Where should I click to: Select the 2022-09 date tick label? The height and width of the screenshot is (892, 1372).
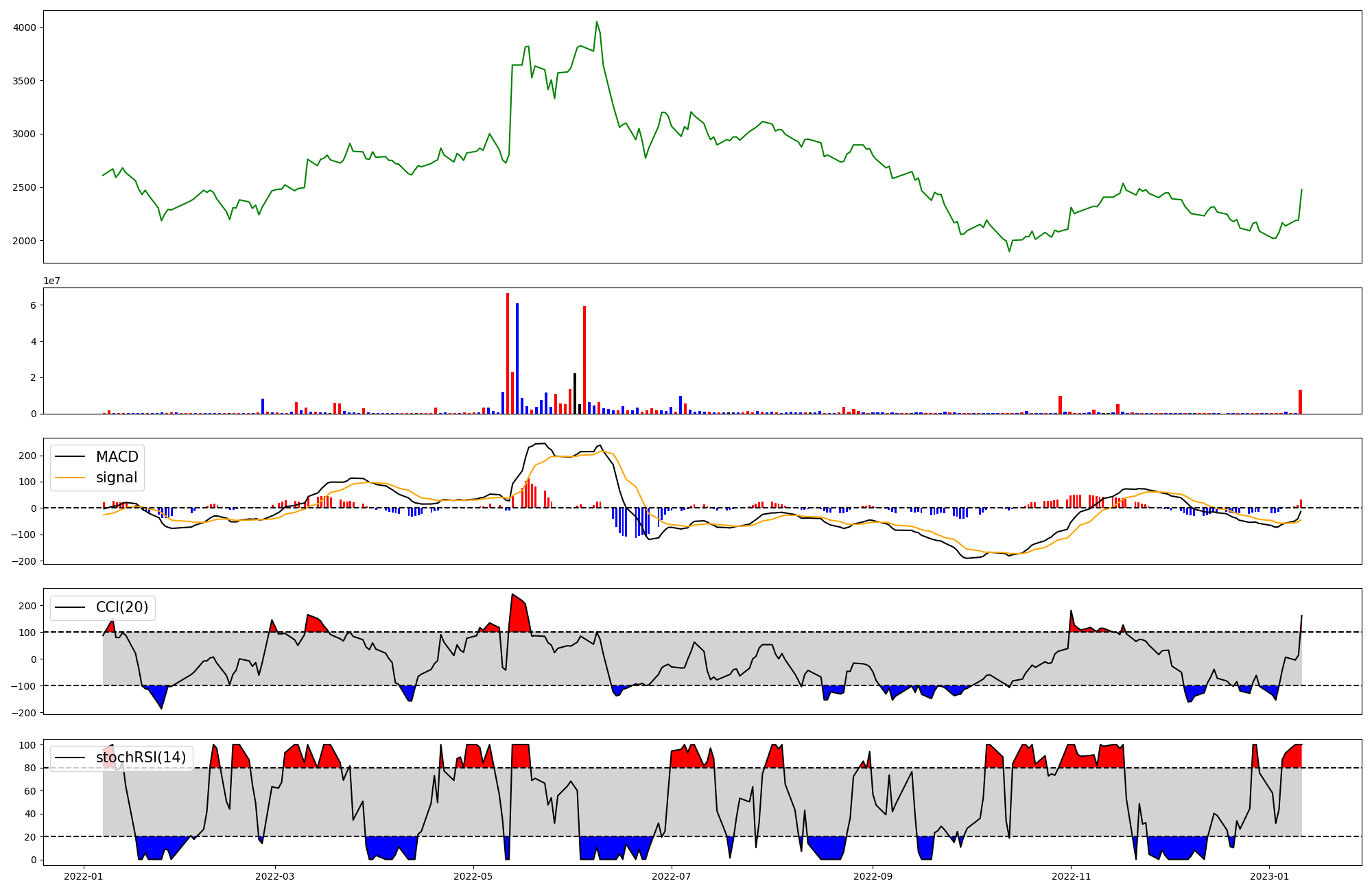tap(873, 876)
